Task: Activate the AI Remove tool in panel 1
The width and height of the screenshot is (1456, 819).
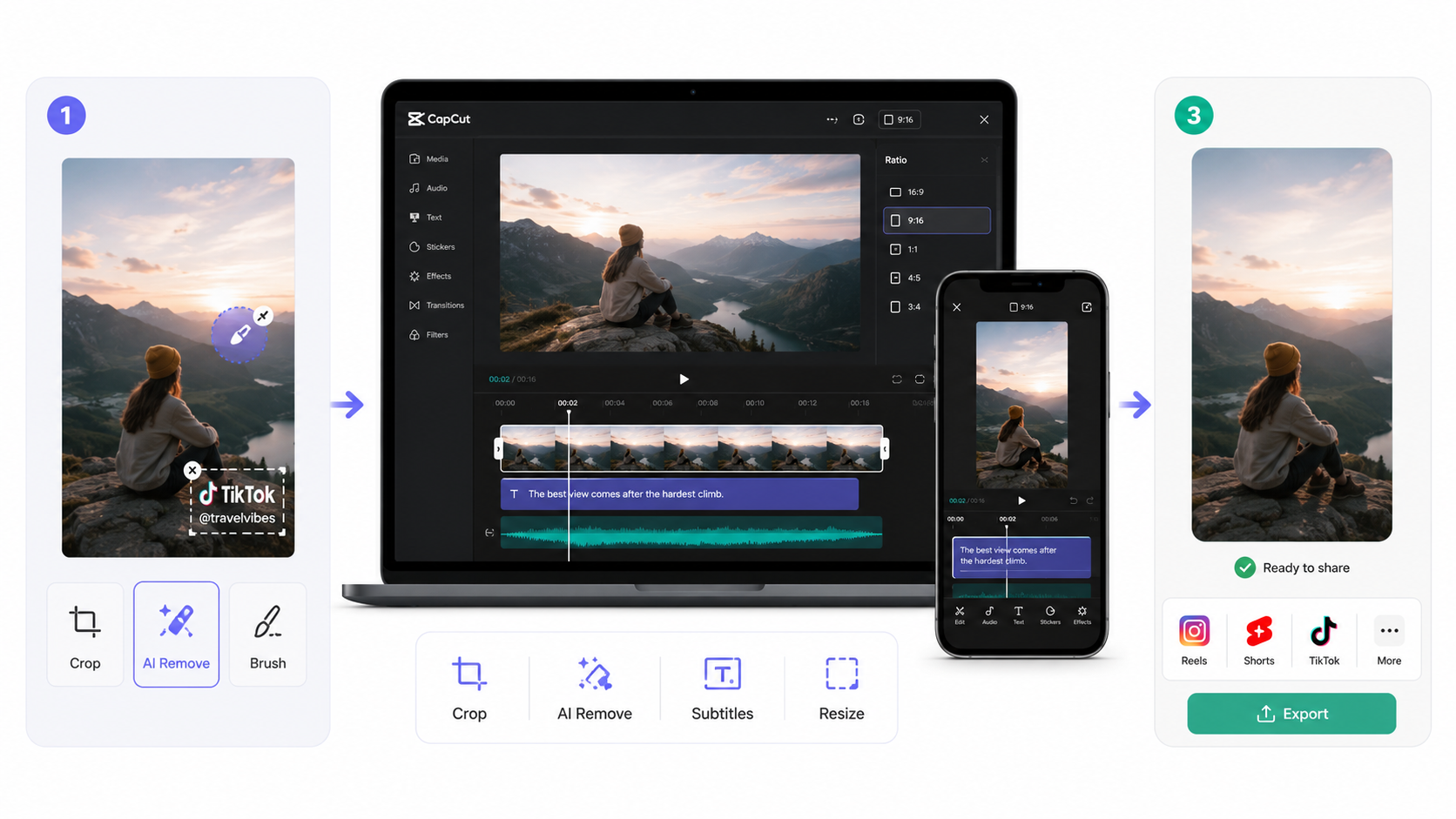Action: click(x=176, y=634)
